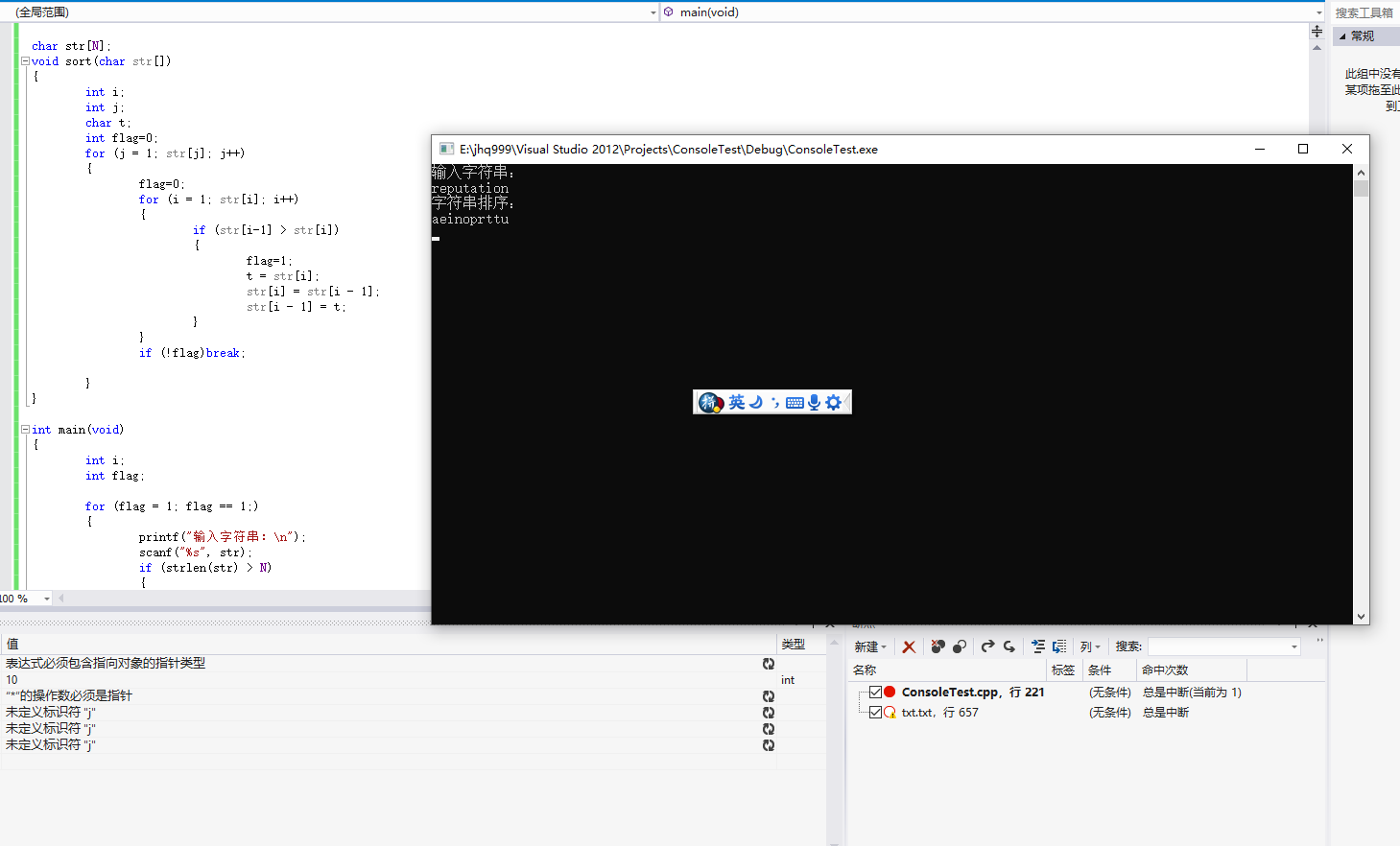Delete selected breakpoint with red X icon
The height and width of the screenshot is (846, 1400).
click(x=909, y=646)
